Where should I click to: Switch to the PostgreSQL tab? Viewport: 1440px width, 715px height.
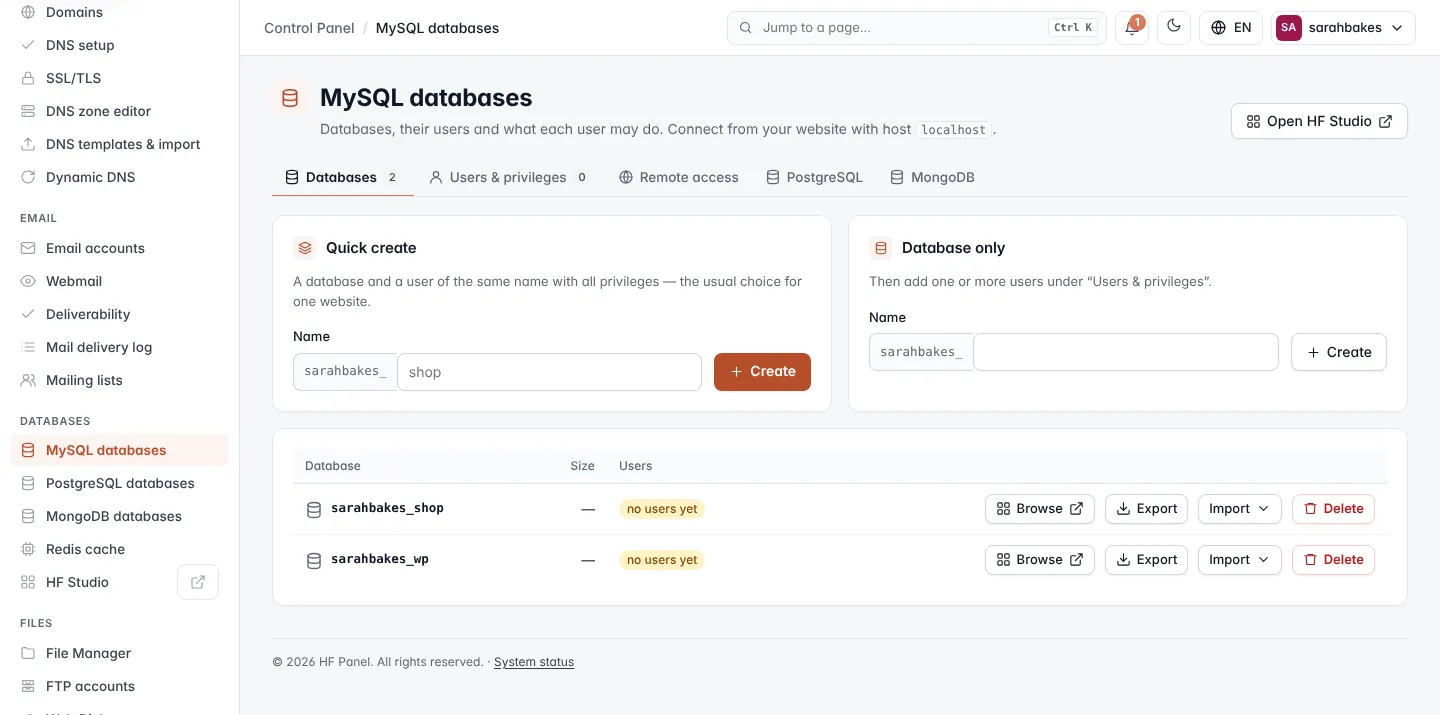814,177
